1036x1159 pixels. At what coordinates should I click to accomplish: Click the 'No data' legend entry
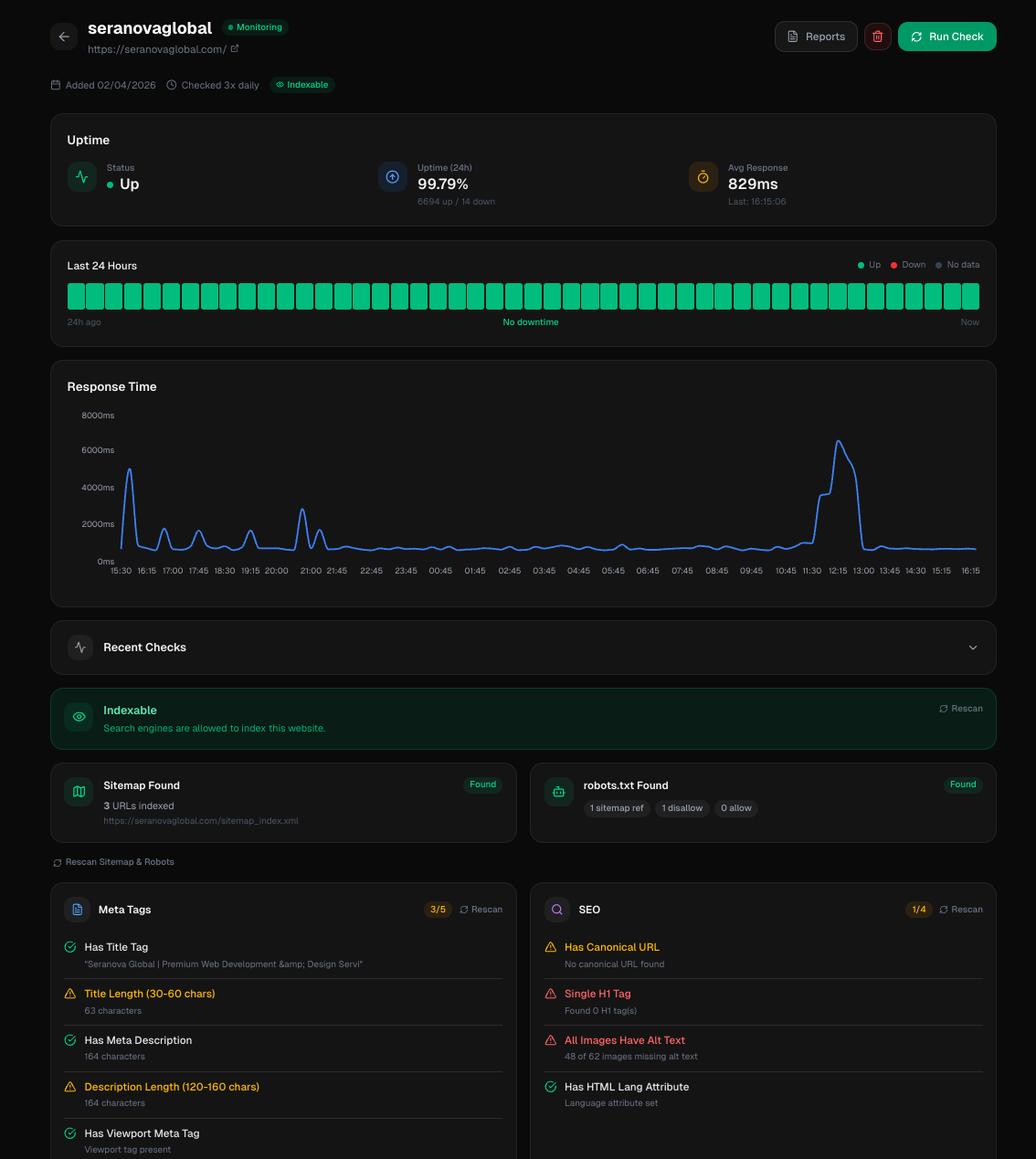click(x=957, y=265)
